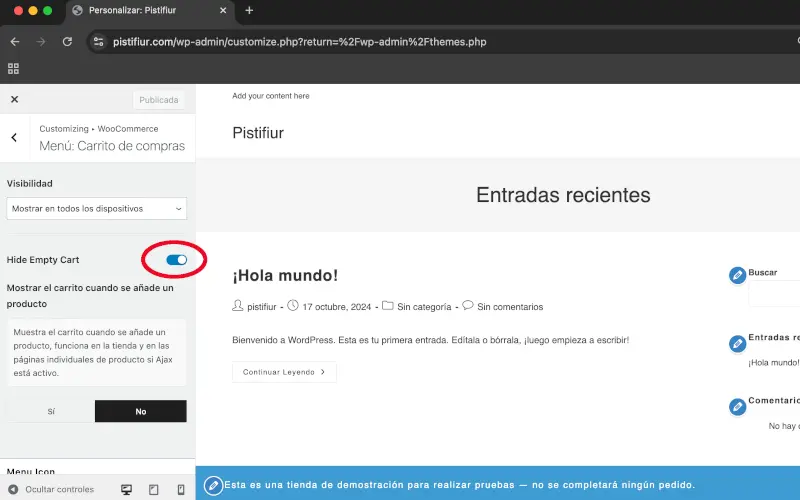Reload the page
The height and width of the screenshot is (500, 800).
(67, 42)
